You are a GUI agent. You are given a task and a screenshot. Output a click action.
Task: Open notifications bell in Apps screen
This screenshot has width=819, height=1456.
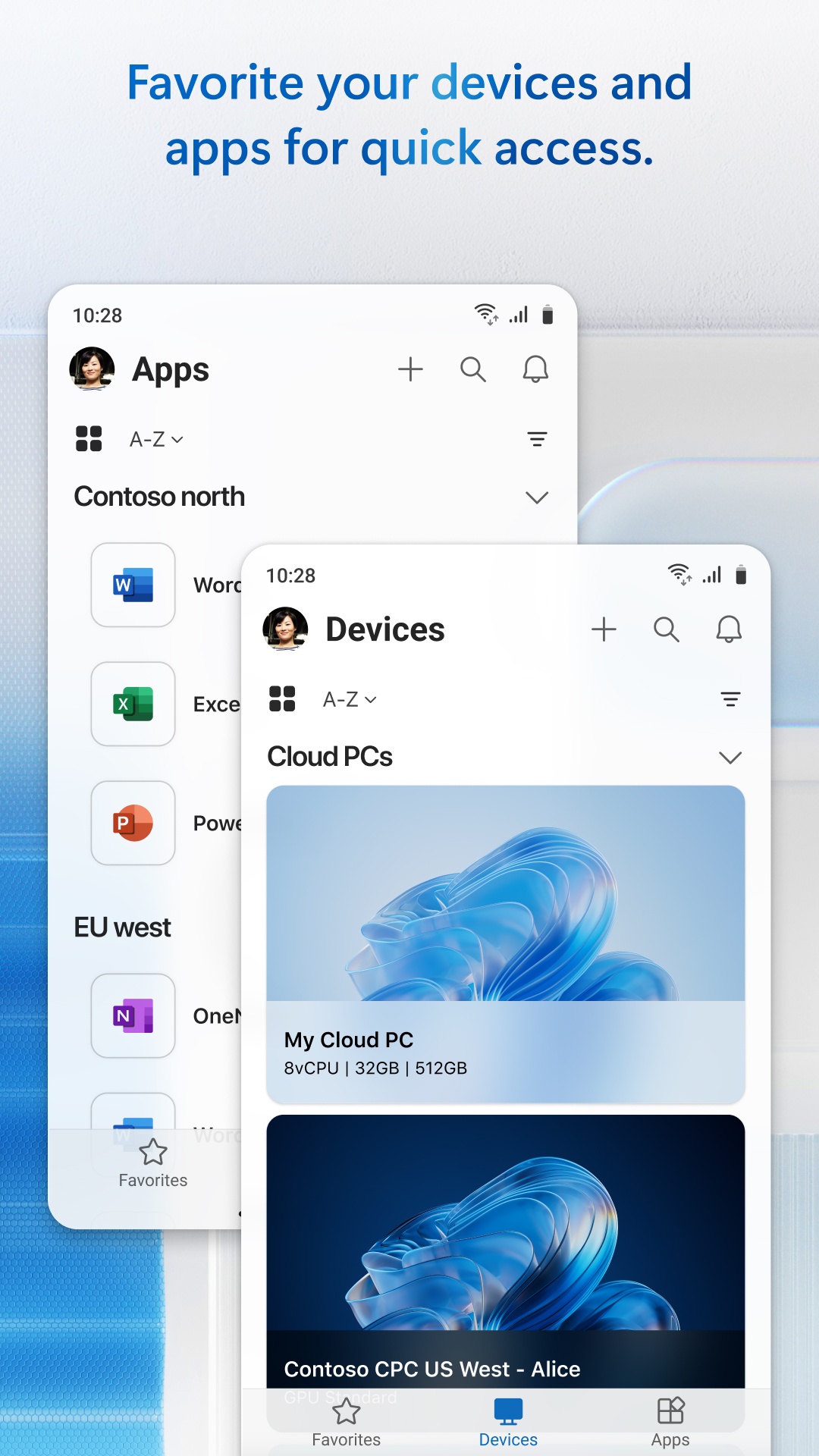pos(535,369)
